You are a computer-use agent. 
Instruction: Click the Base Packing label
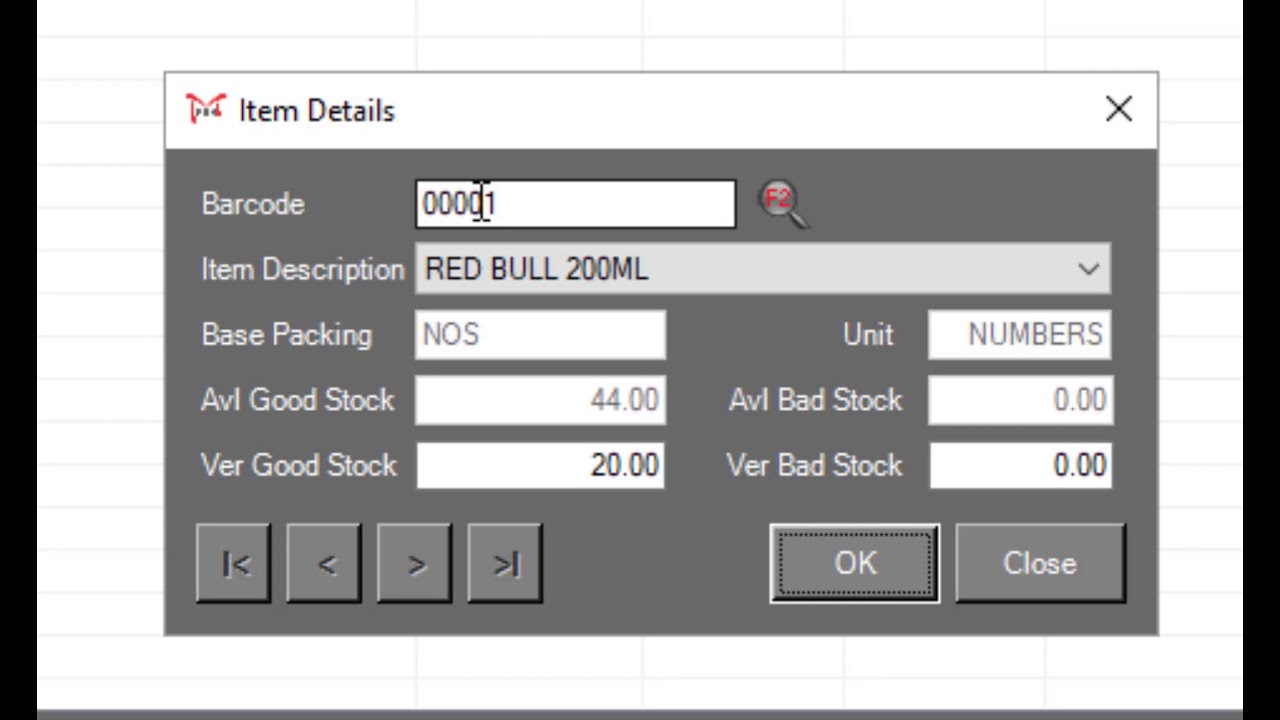coord(287,335)
